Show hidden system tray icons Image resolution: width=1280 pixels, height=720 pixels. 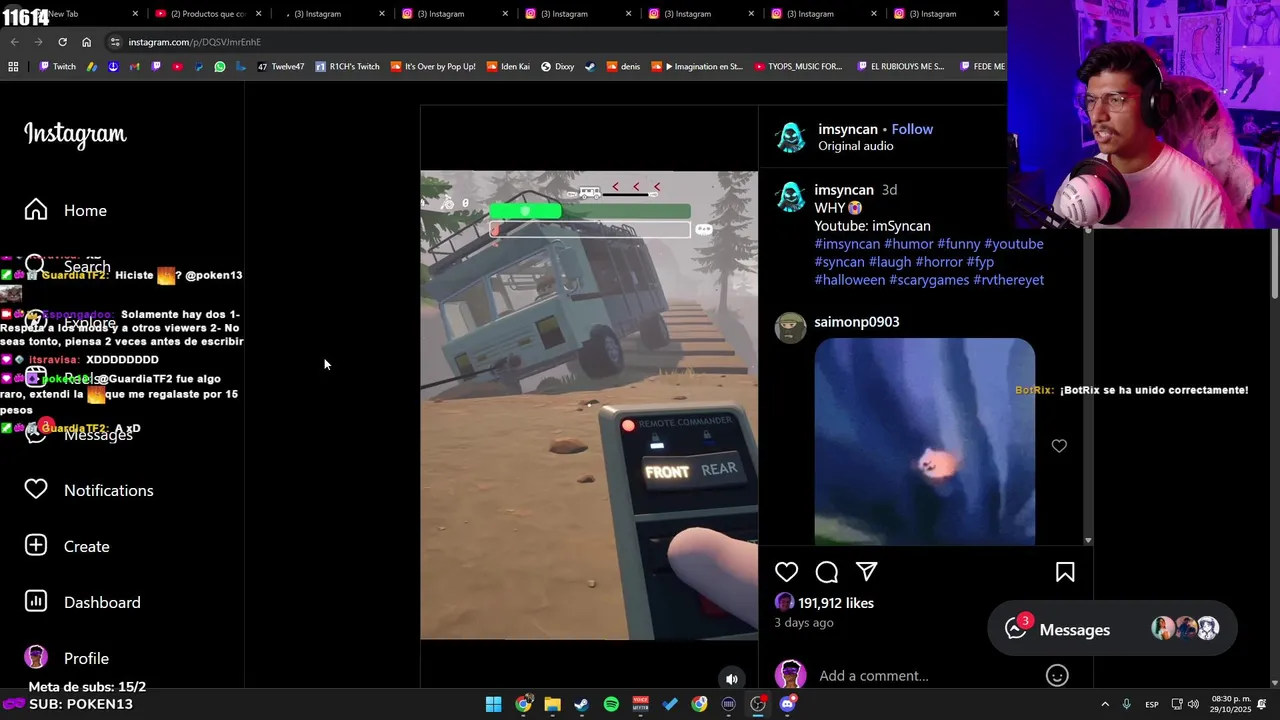pyautogui.click(x=1105, y=704)
